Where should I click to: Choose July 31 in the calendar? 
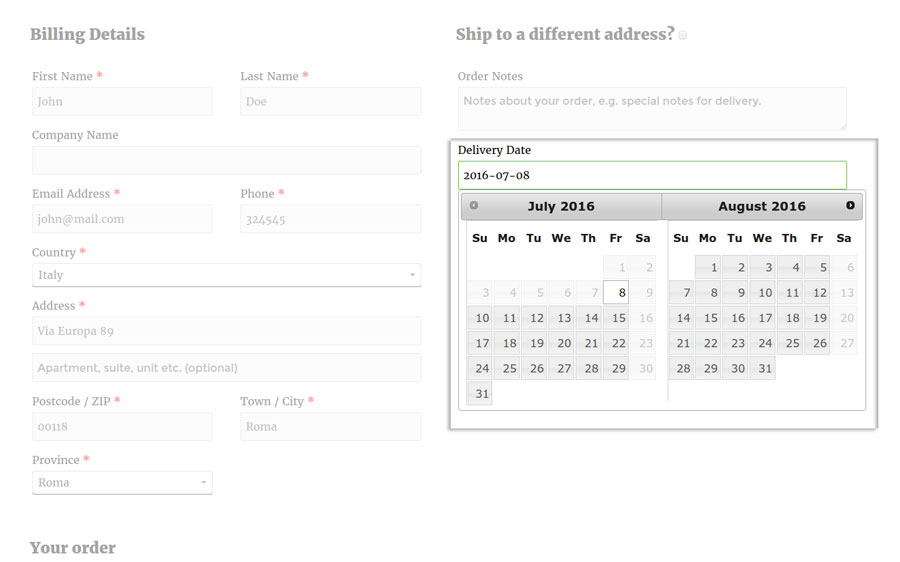[481, 394]
